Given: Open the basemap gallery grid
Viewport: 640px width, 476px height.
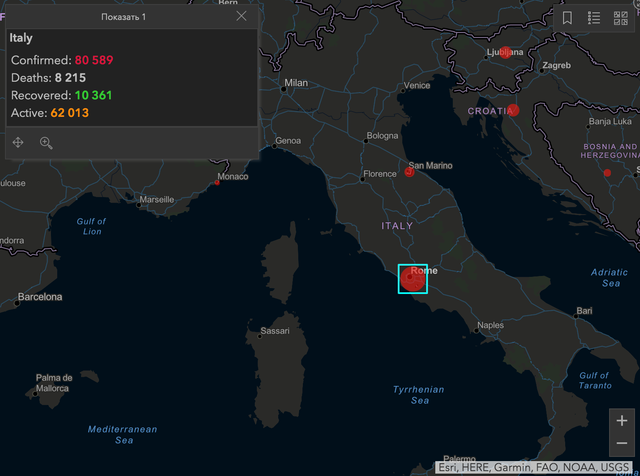Looking at the screenshot, I should point(621,18).
